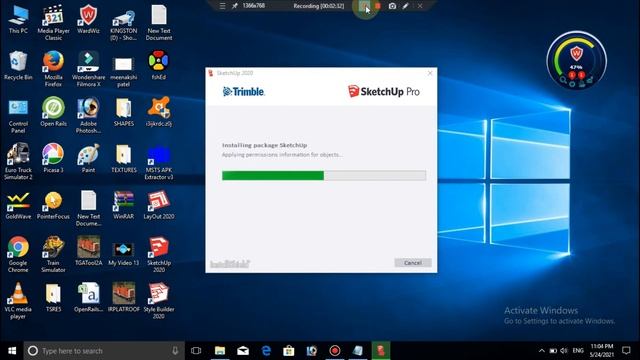Select the TSRE5 folder icon
Screen dimensions: 640x360
(x=53, y=298)
